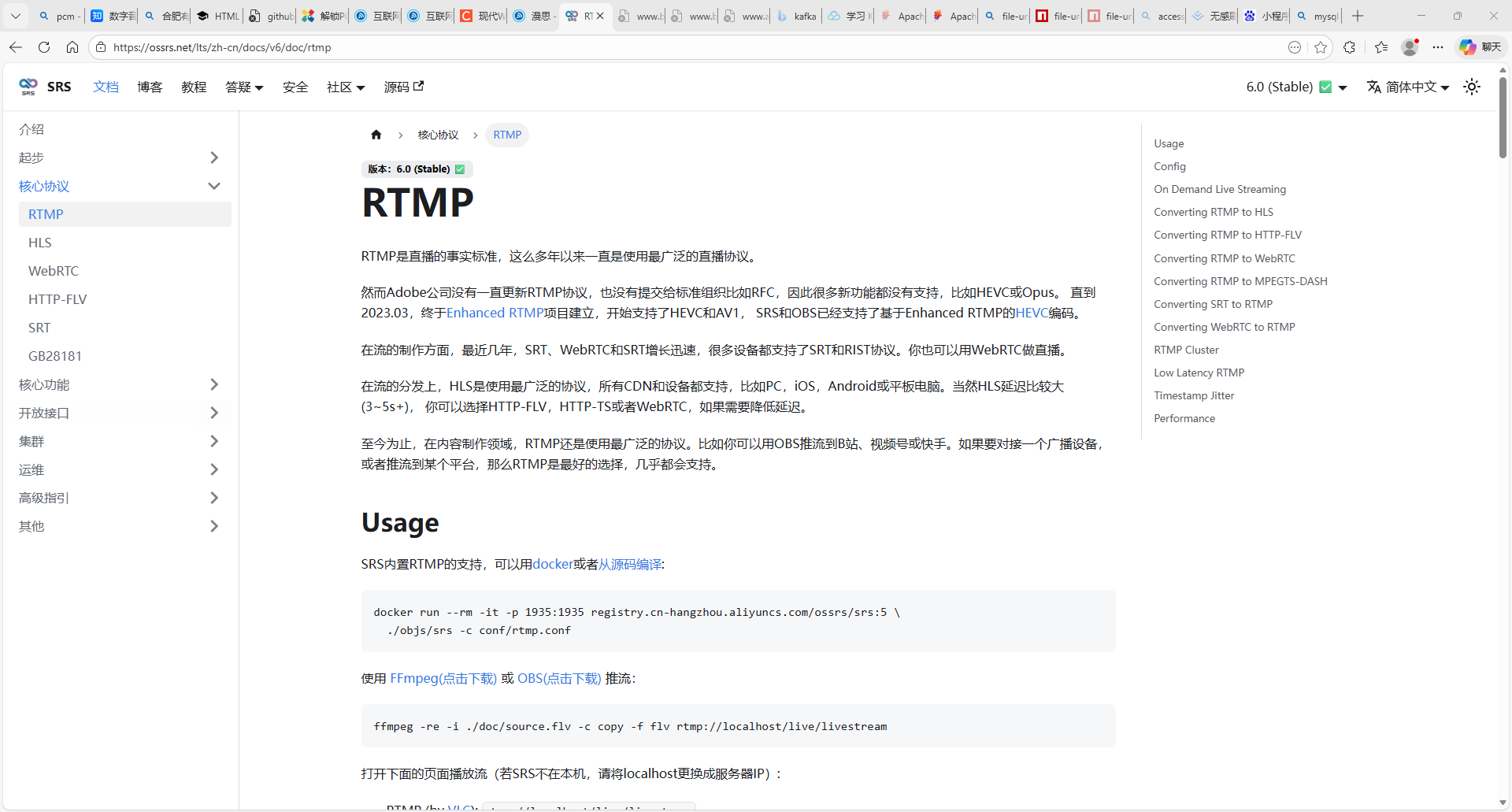Switch to the kafka tab
Image resolution: width=1512 pixels, height=812 pixels.
795,16
